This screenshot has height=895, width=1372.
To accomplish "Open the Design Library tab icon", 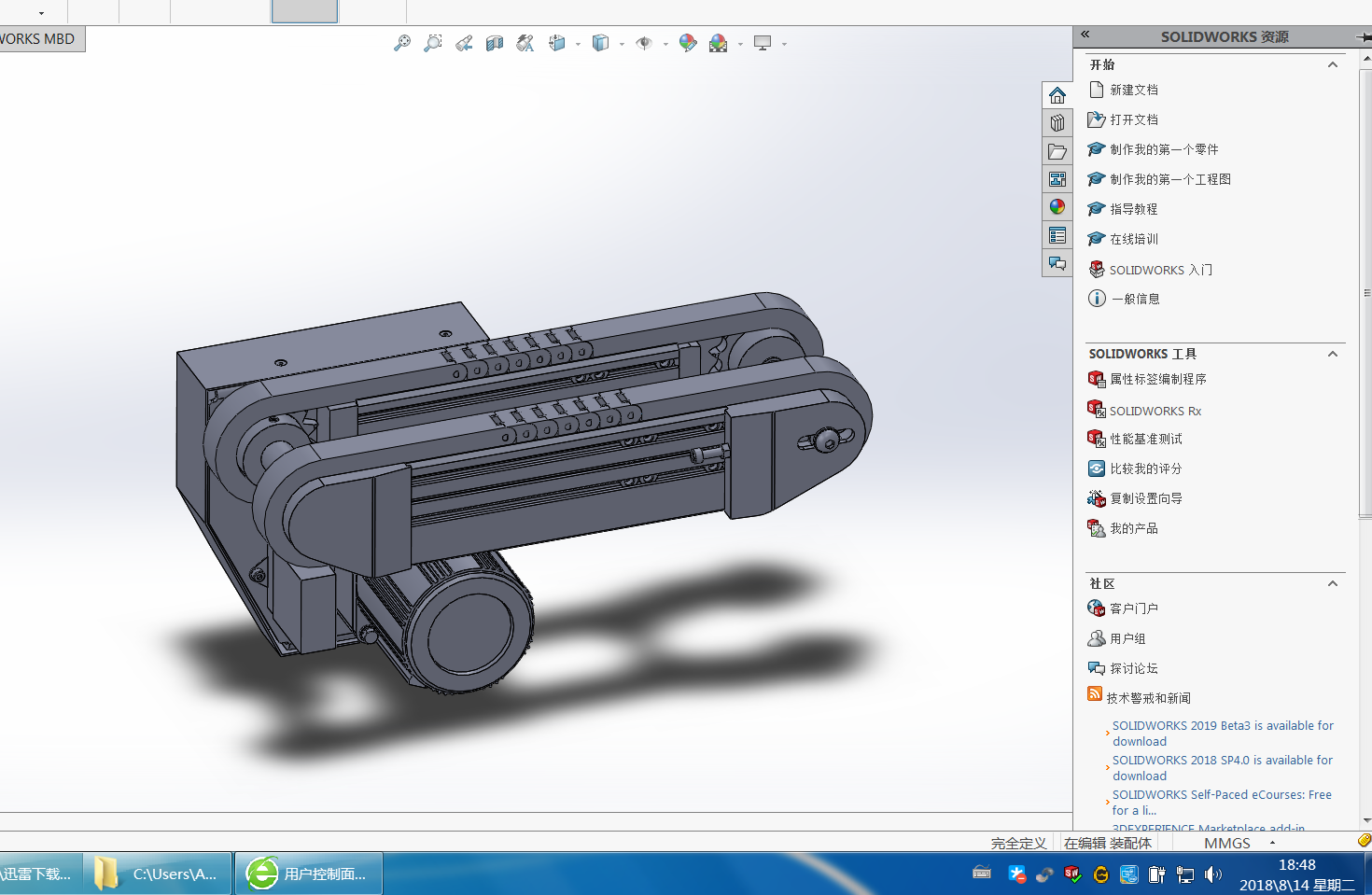I will pyautogui.click(x=1057, y=123).
